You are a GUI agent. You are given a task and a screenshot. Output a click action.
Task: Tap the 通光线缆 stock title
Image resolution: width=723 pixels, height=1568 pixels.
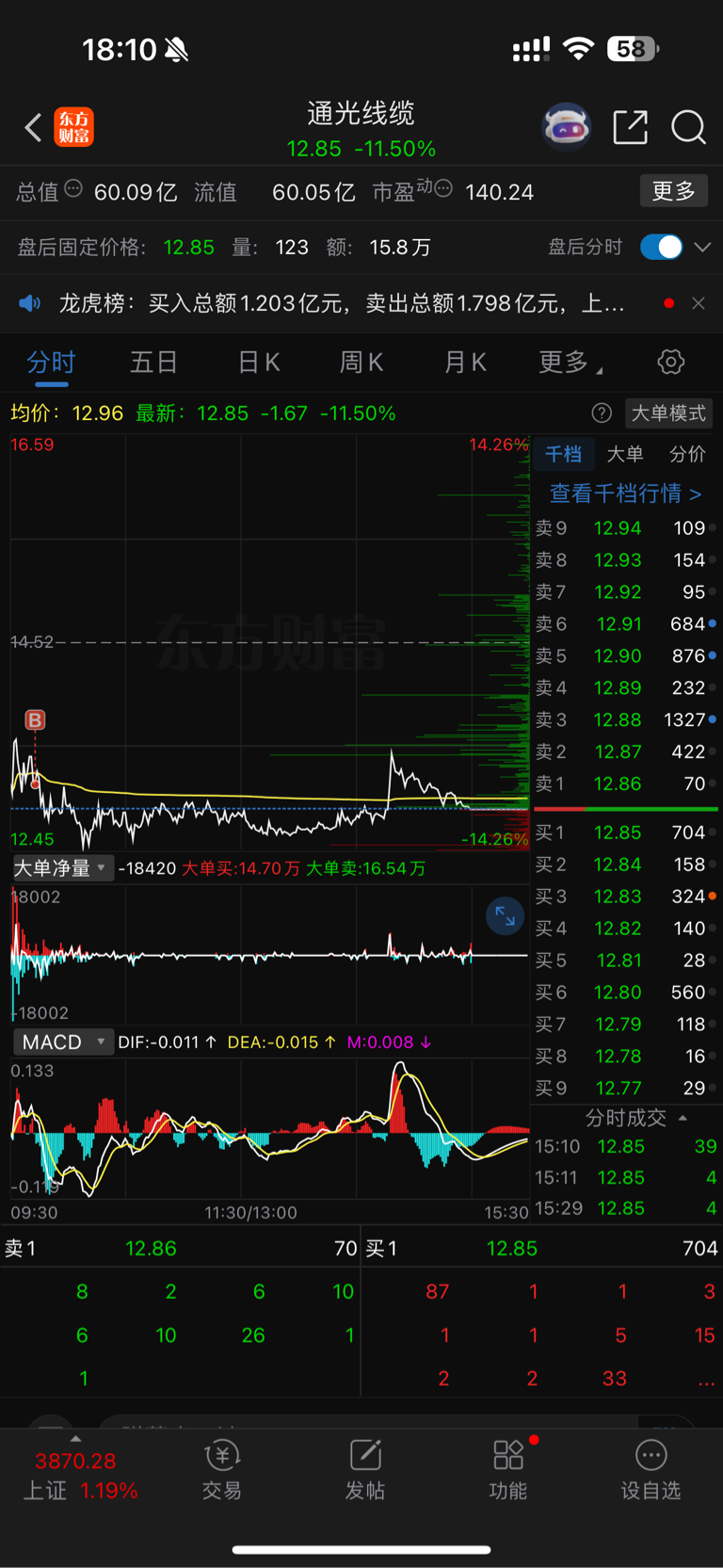click(x=361, y=114)
